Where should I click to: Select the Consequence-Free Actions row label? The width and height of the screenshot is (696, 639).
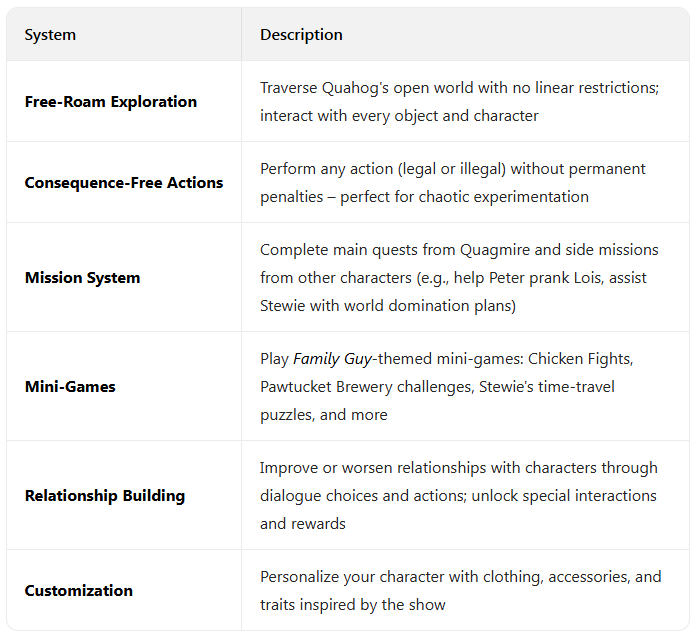click(124, 183)
